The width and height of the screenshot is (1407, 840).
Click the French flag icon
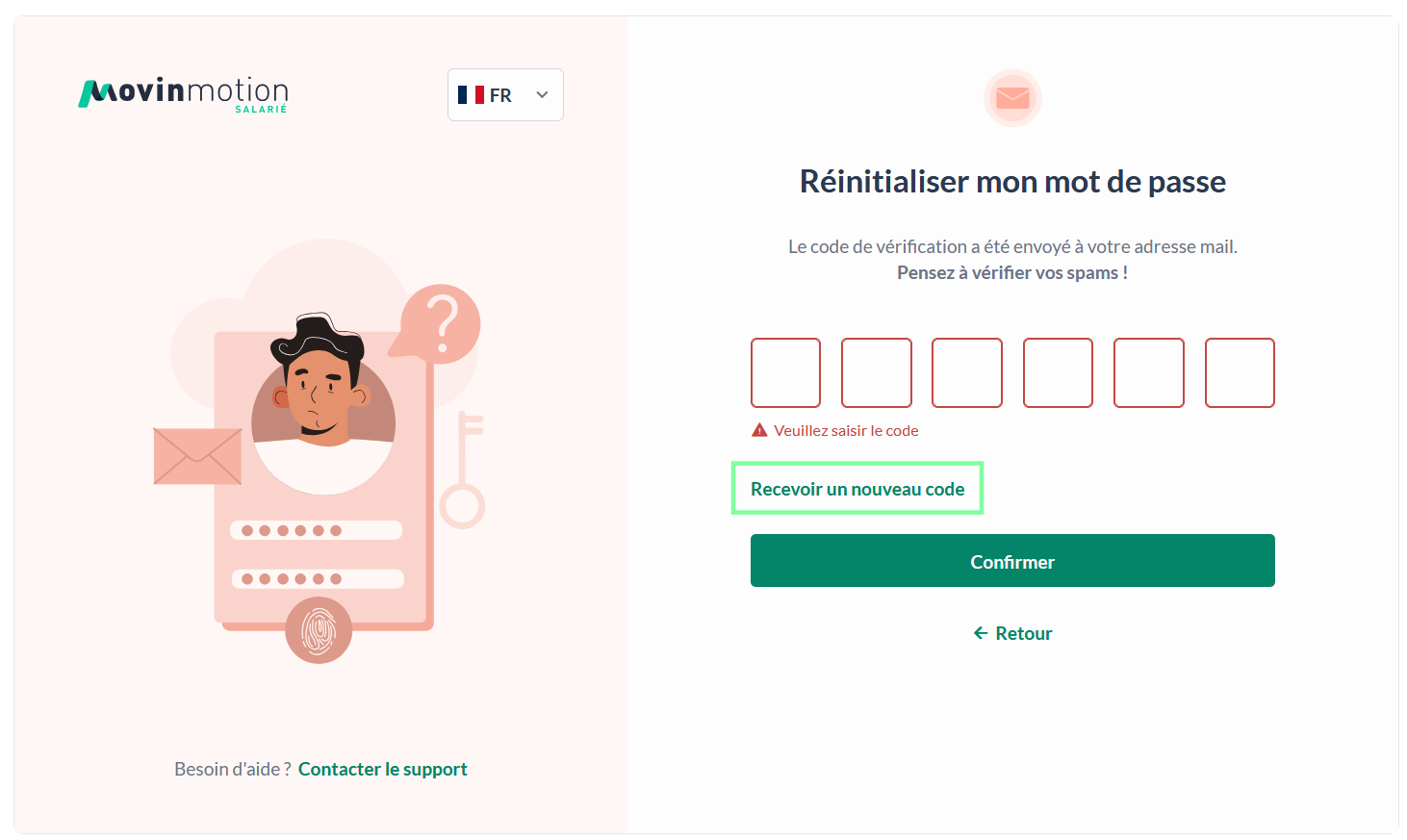pos(471,95)
